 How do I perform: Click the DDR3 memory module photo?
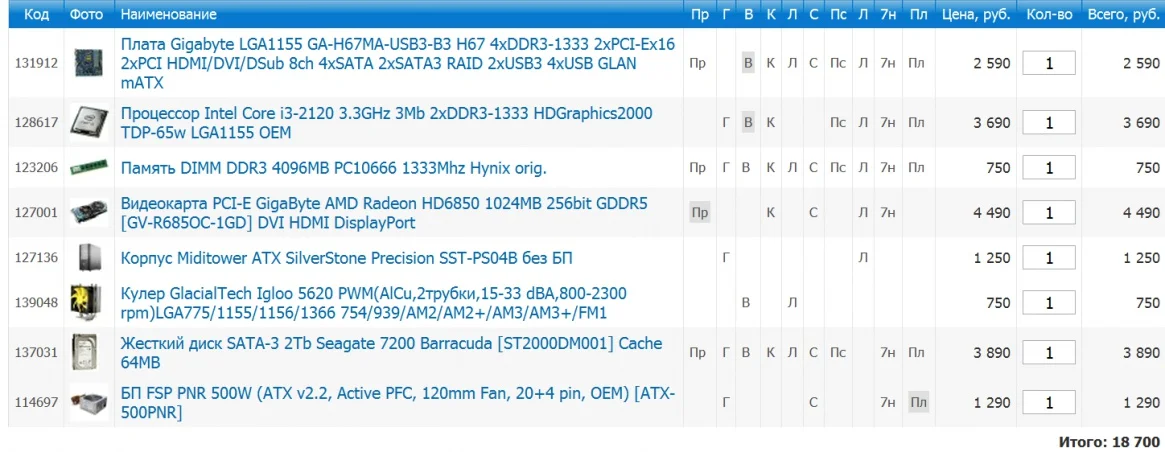(89, 168)
